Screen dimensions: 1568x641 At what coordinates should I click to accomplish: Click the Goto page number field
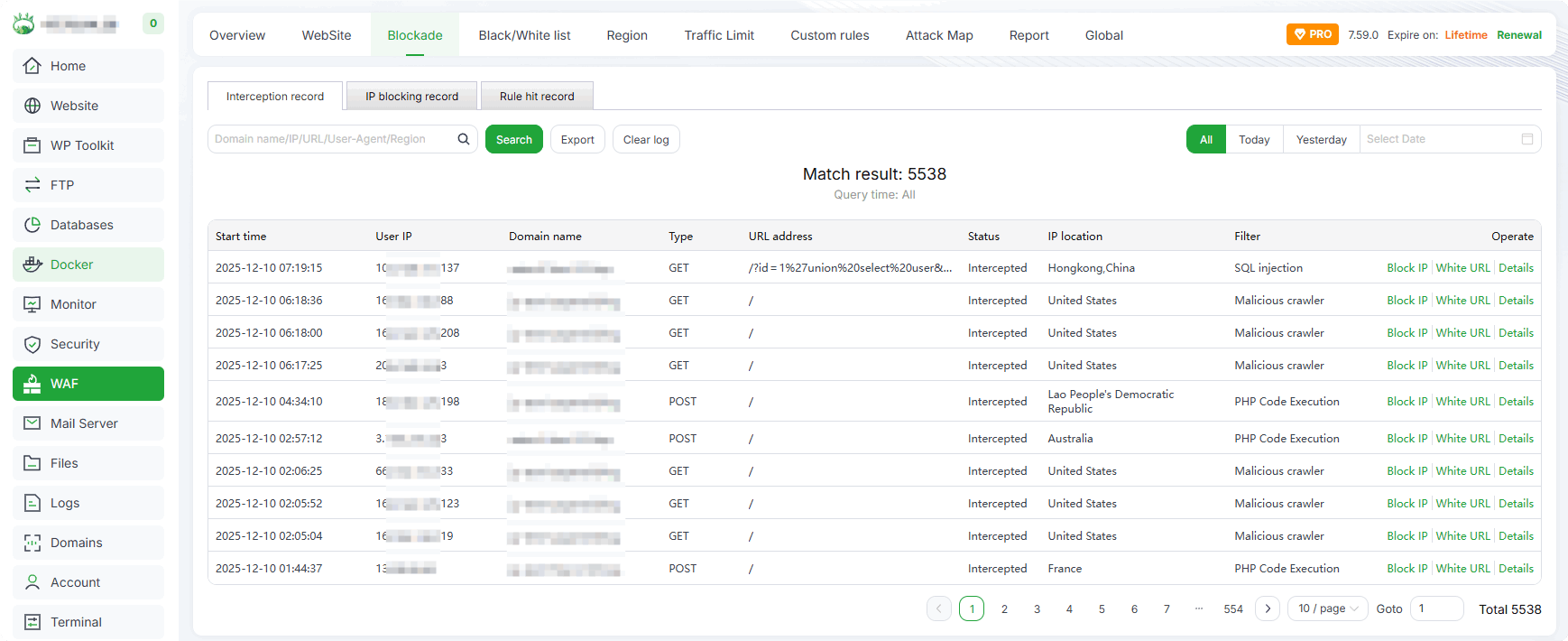pyautogui.click(x=1435, y=608)
